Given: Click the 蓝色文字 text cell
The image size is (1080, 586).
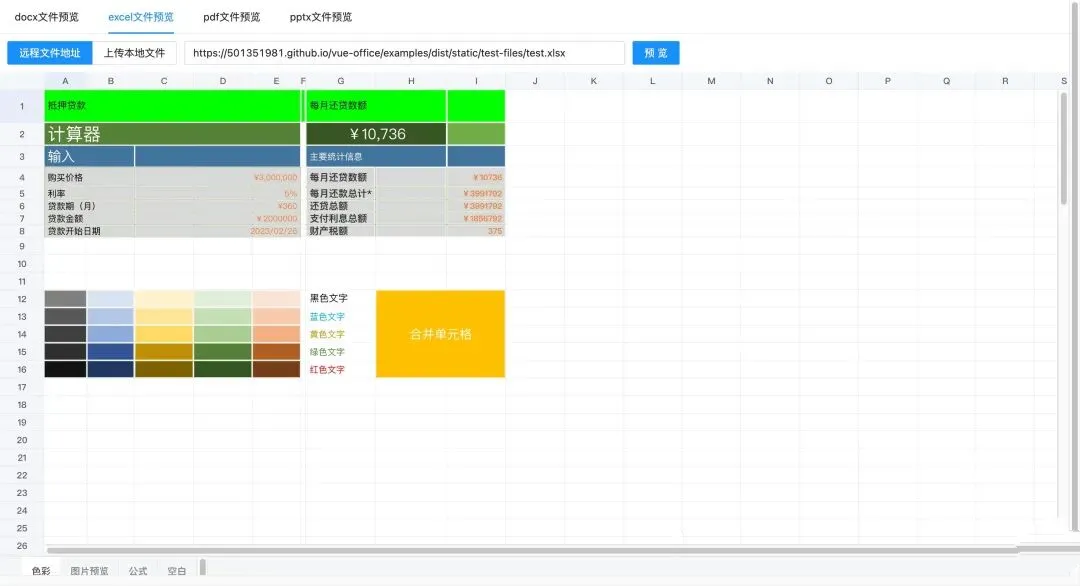Looking at the screenshot, I should 327,316.
